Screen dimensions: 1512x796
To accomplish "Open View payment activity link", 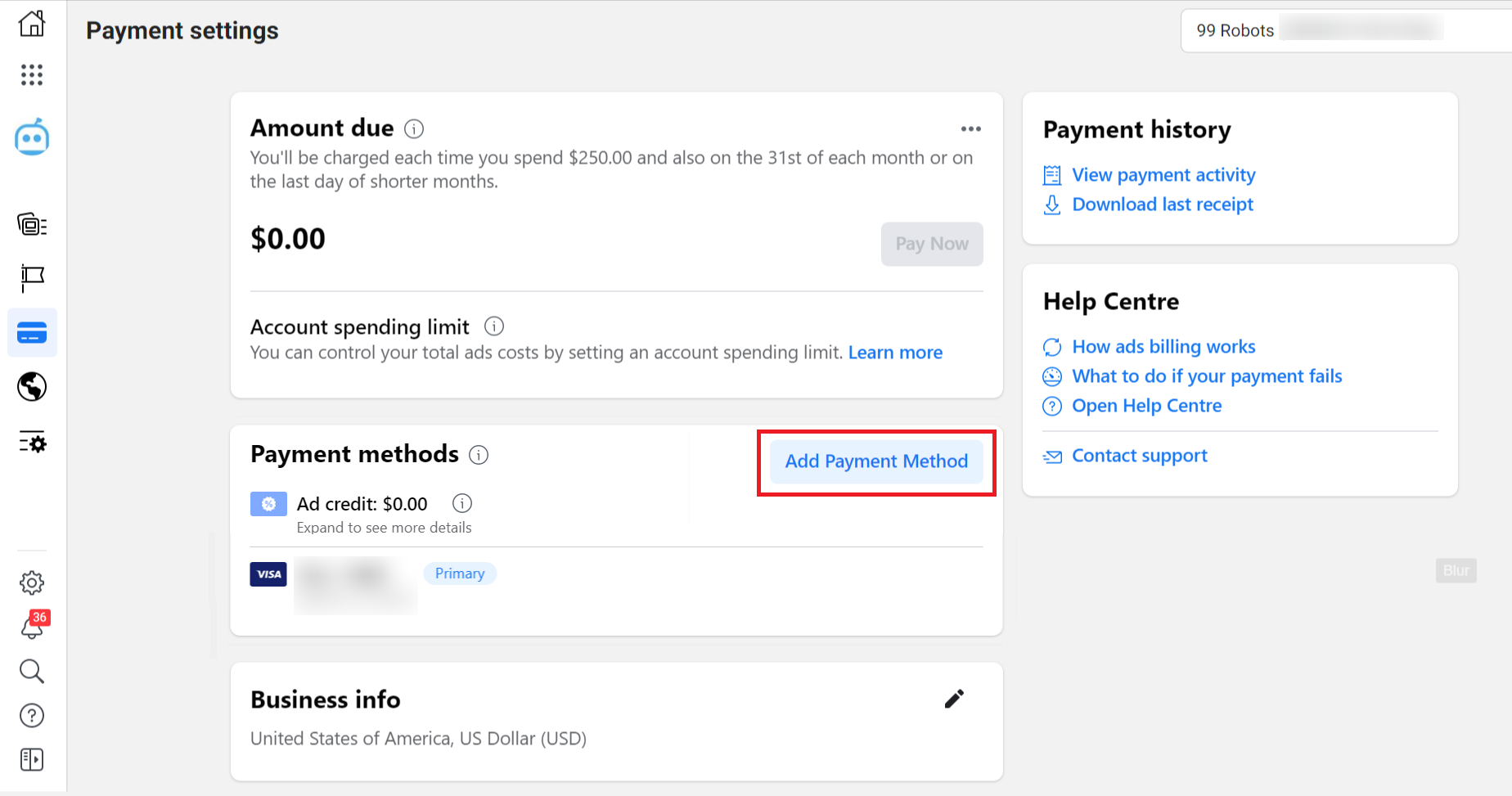I will [x=1163, y=174].
